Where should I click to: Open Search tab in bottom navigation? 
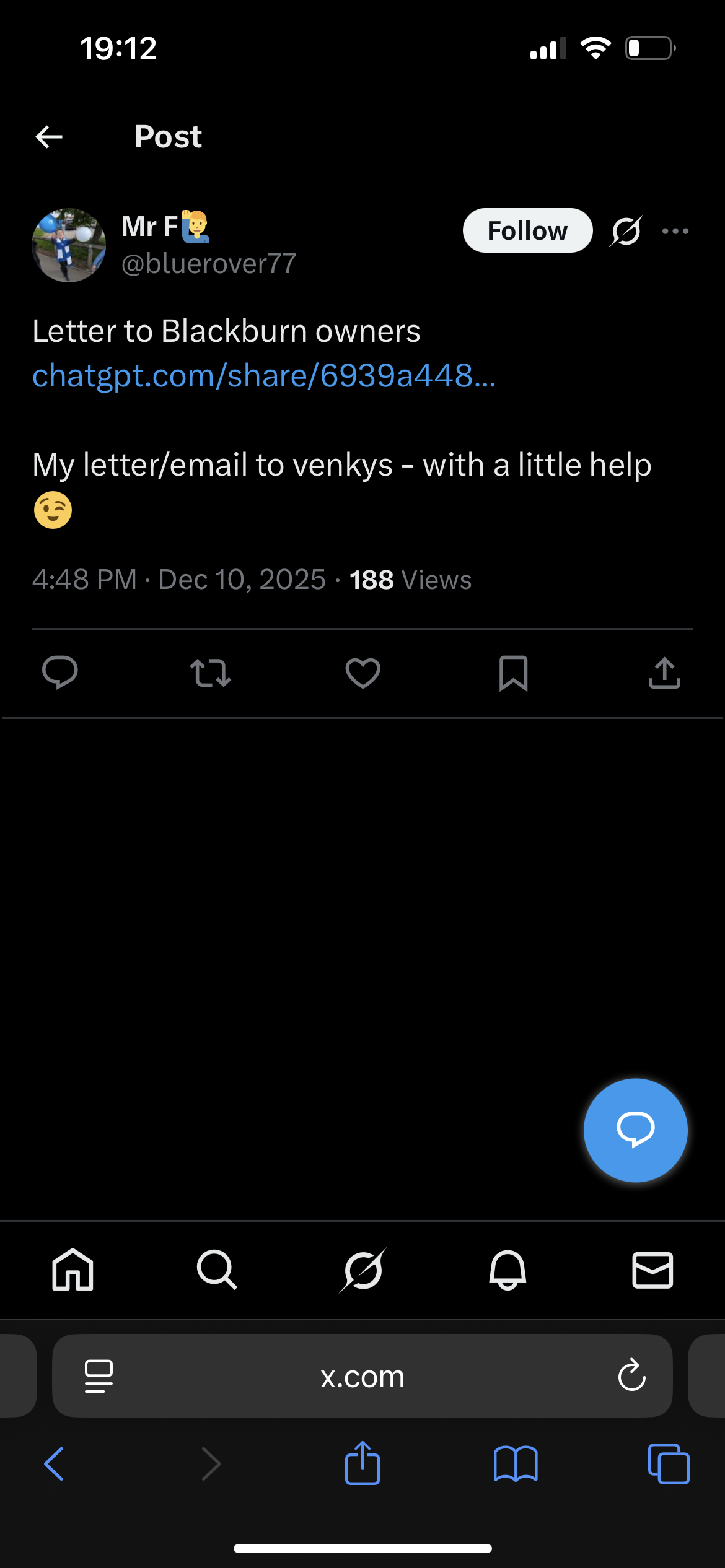(x=217, y=1270)
